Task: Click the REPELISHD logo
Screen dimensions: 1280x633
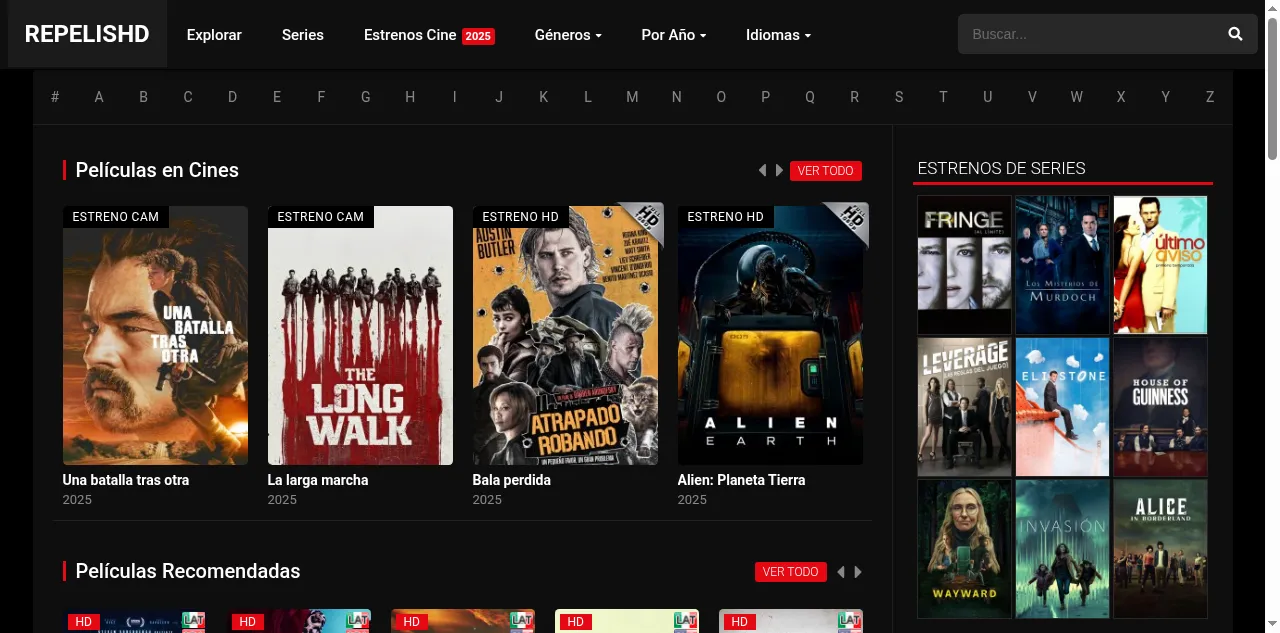Action: (x=87, y=34)
